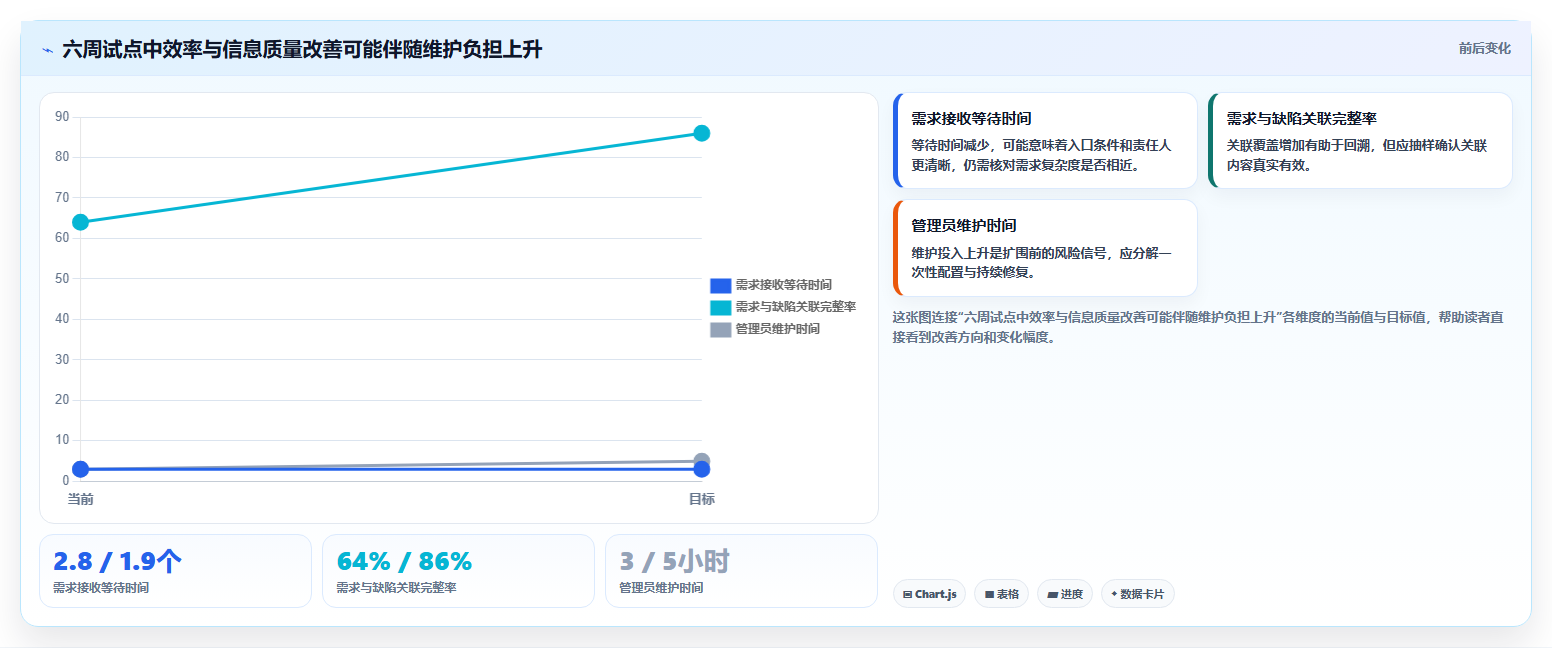Viewport: 1552px width, 648px height.
Task: Open the 管理员维护时间 insight card
Action: pyautogui.click(x=1045, y=248)
